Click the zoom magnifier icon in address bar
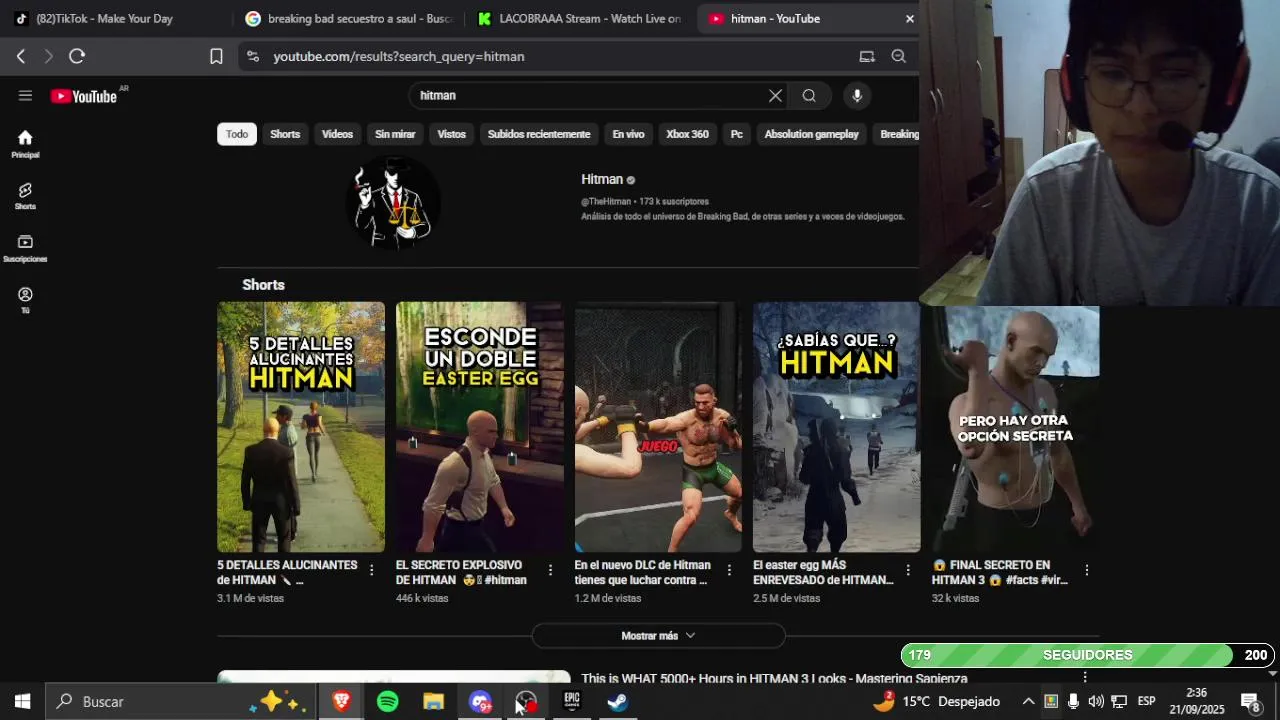 pos(899,57)
